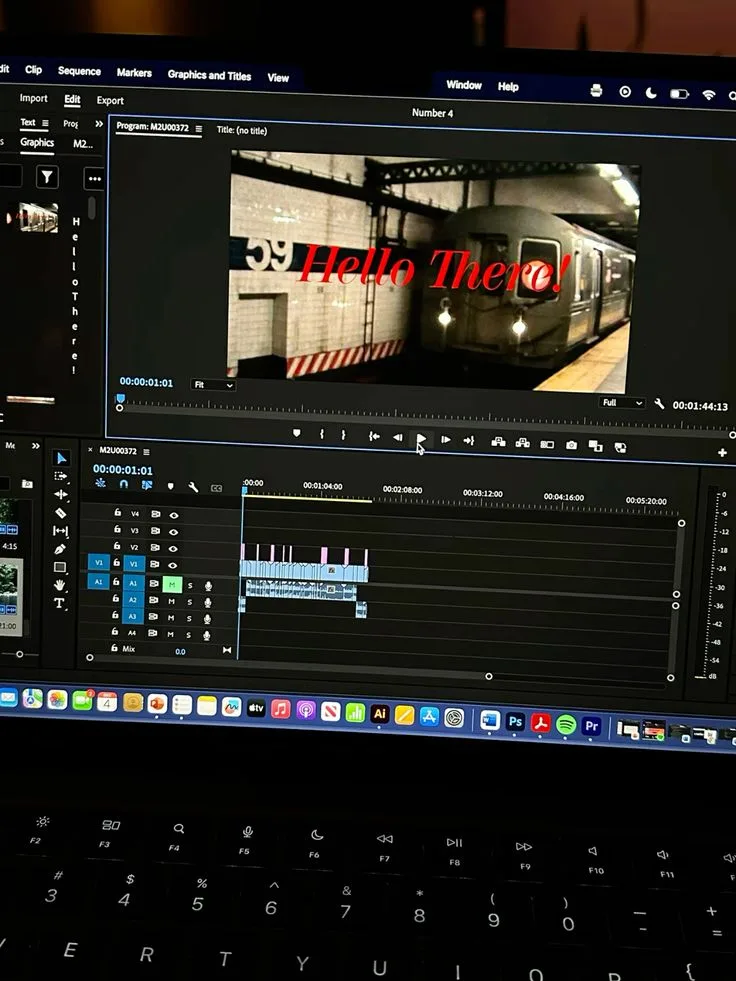
Task: Expand Text panel hamburger menu
Action: 45,123
